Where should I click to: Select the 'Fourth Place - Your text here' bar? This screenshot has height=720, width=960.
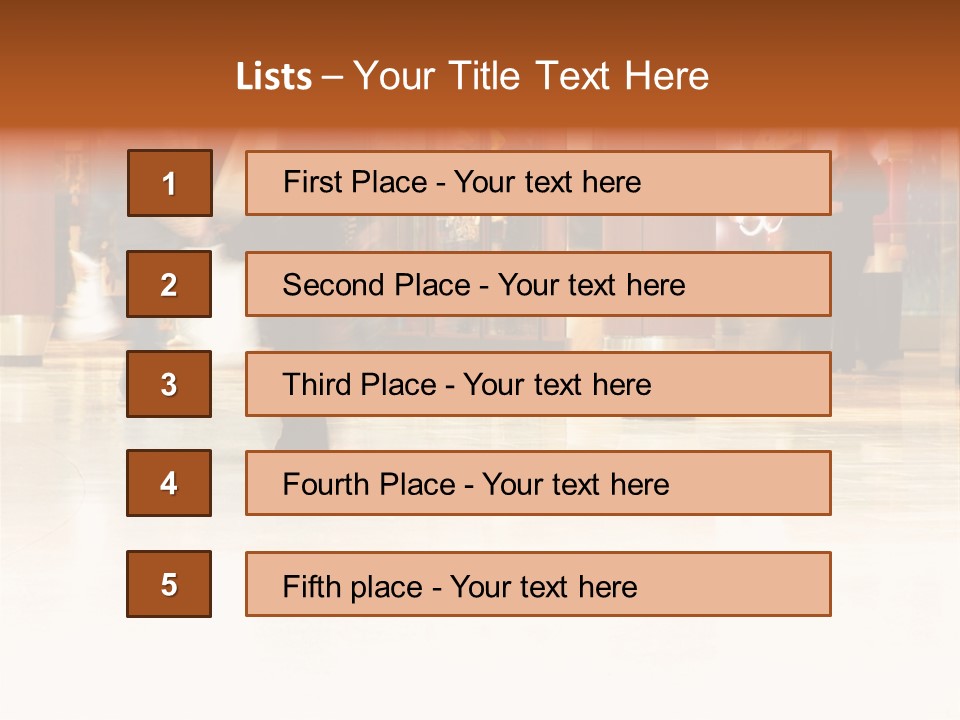click(538, 483)
